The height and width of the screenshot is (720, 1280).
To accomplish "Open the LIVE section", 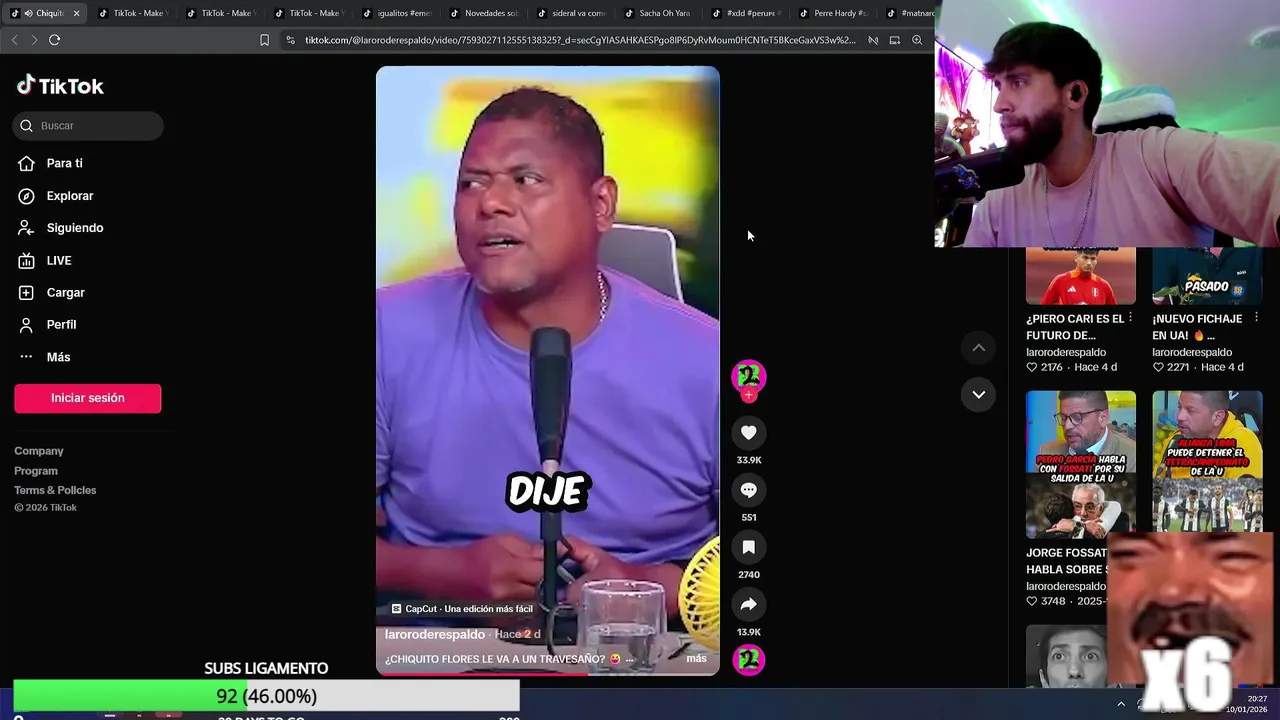I will click(58, 260).
